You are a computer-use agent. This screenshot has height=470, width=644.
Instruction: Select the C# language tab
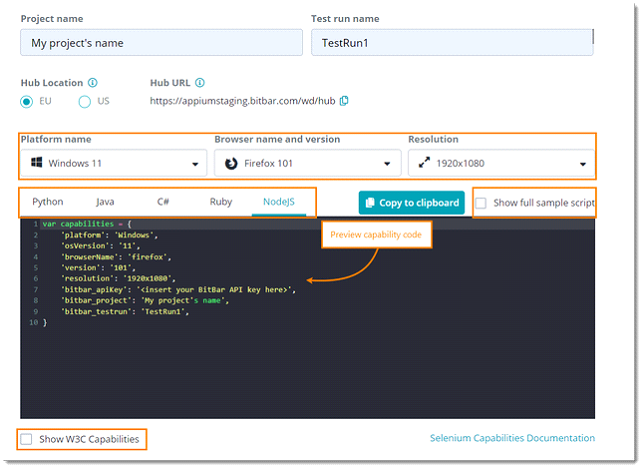(163, 202)
